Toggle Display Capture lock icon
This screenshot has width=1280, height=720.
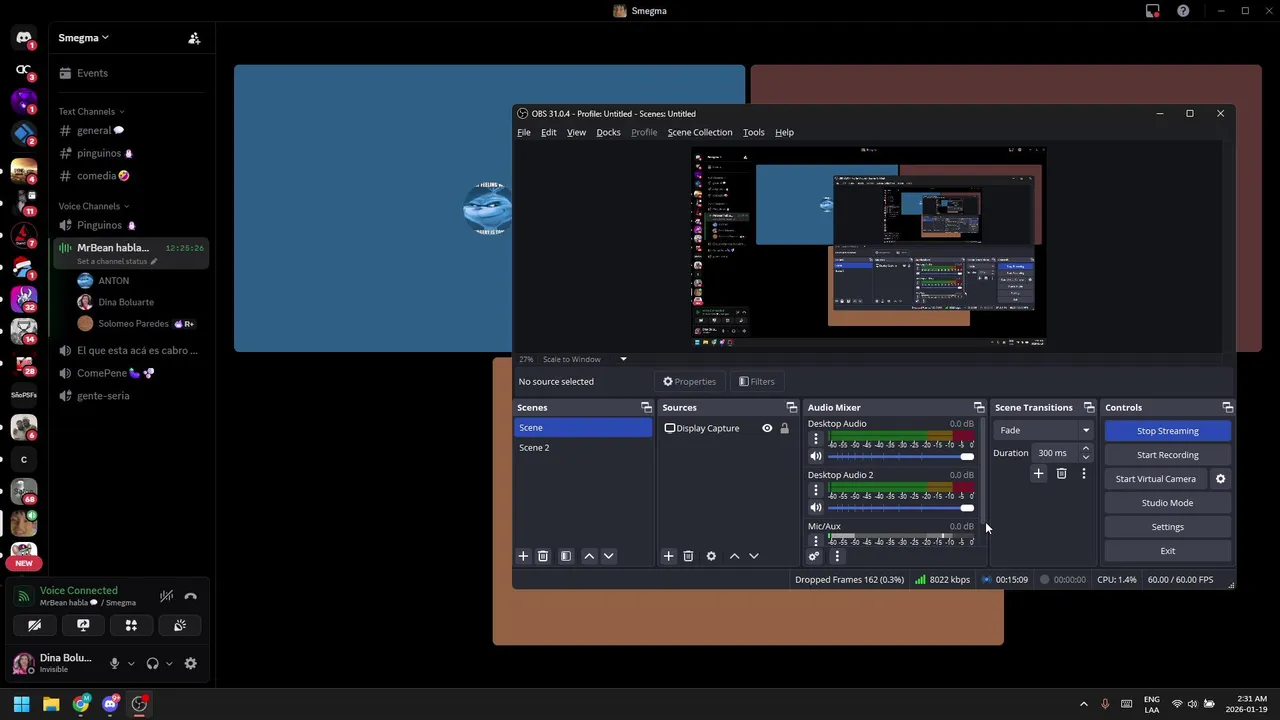point(784,428)
